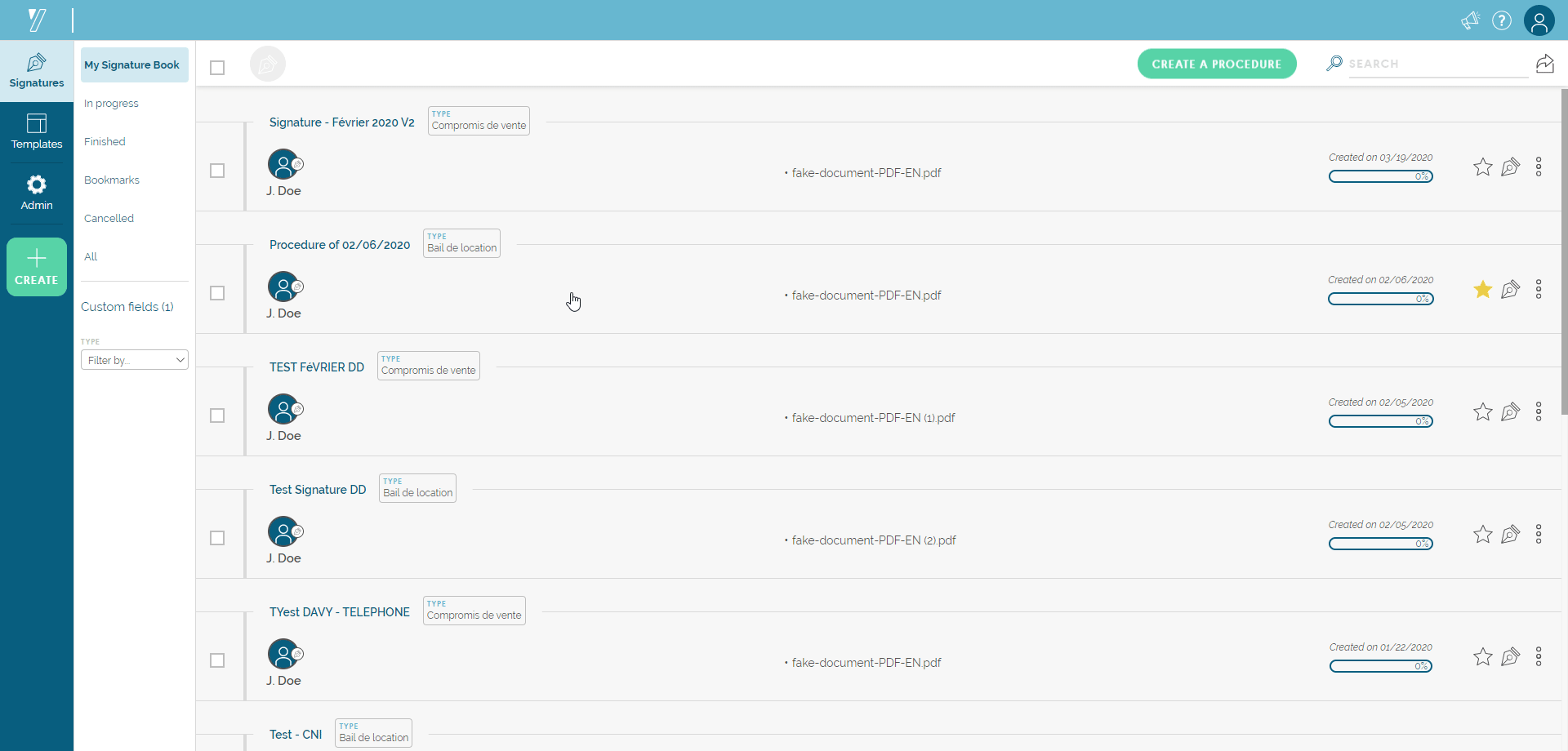
Task: Click the SEARCH input field
Action: click(x=1438, y=64)
